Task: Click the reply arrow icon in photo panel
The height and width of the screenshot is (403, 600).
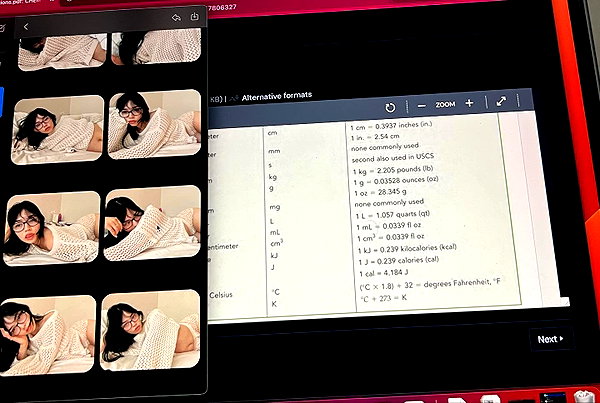Action: (176, 18)
